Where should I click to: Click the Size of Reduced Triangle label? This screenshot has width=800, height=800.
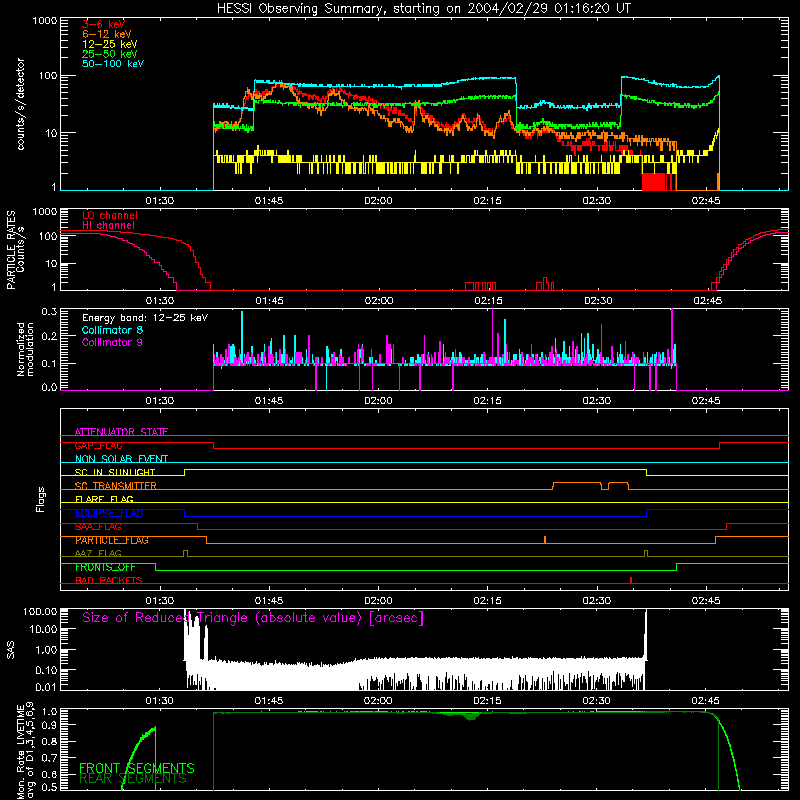(253, 618)
